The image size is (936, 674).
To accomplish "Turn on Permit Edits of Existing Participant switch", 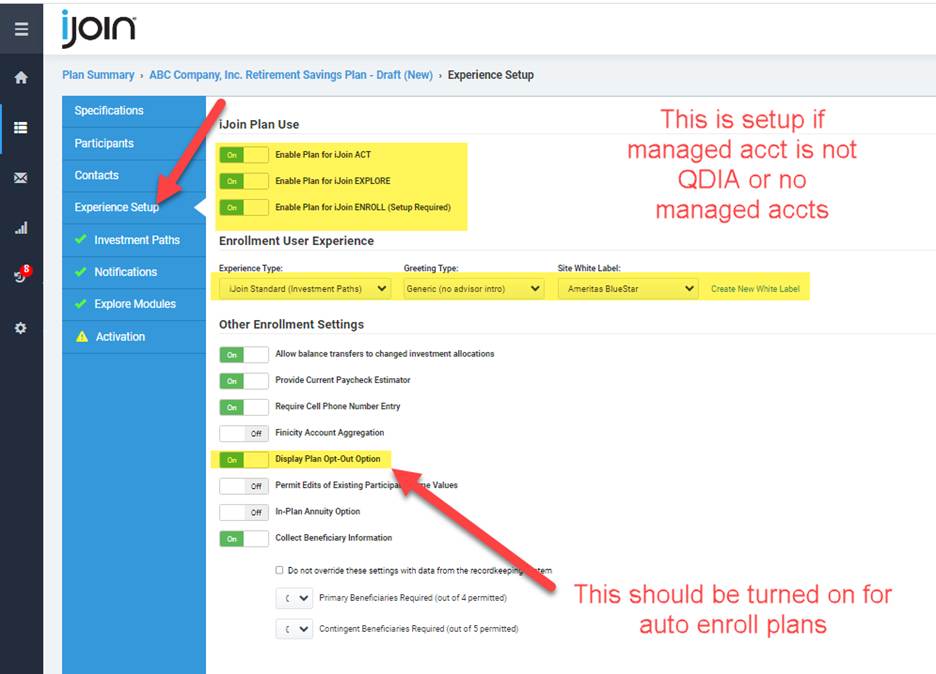I will tap(244, 486).
